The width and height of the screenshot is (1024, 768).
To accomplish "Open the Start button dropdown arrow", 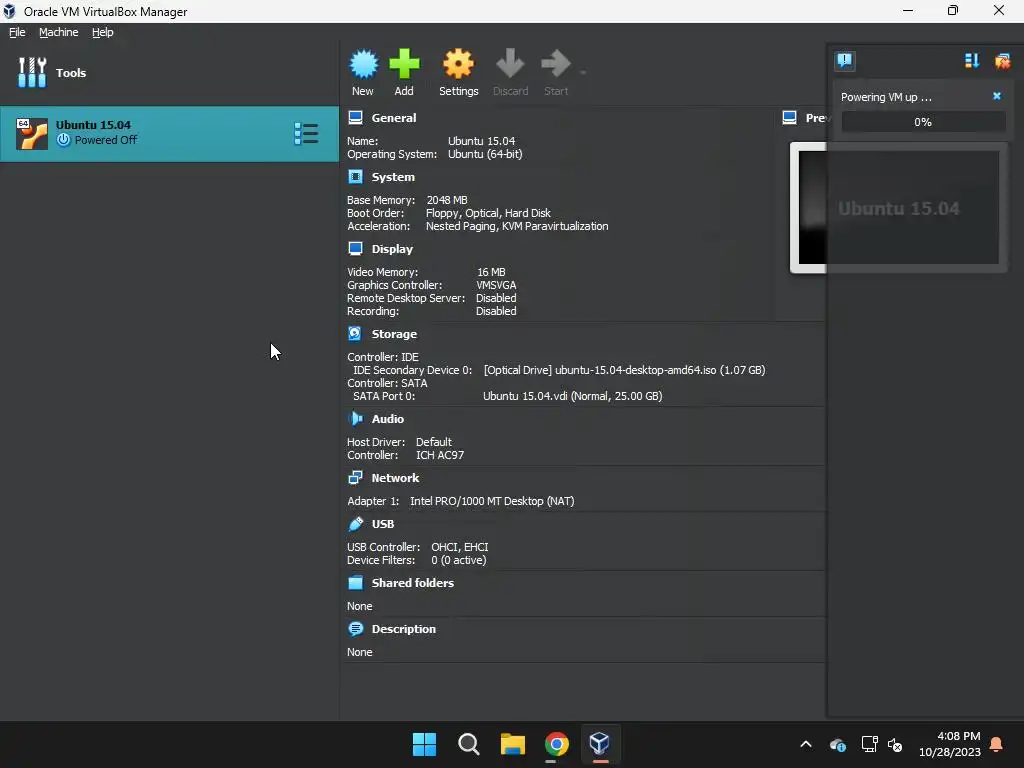I will coord(583,72).
